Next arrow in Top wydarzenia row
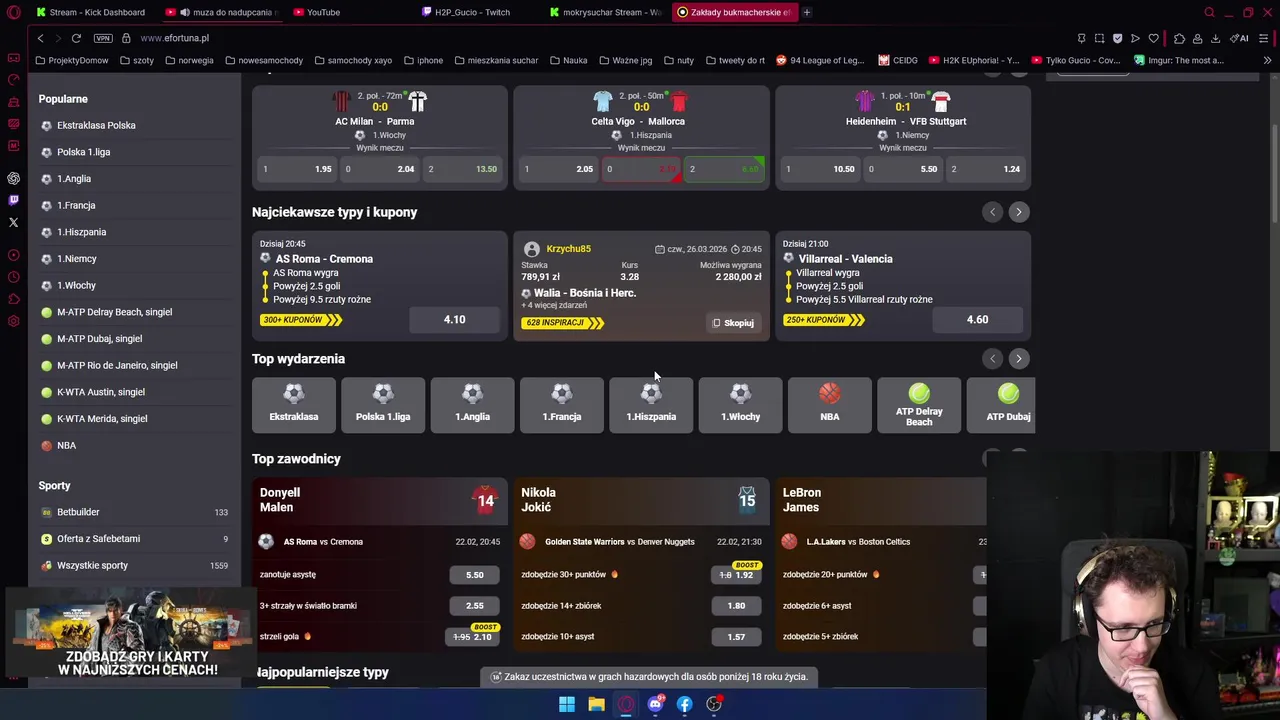 tap(1018, 358)
